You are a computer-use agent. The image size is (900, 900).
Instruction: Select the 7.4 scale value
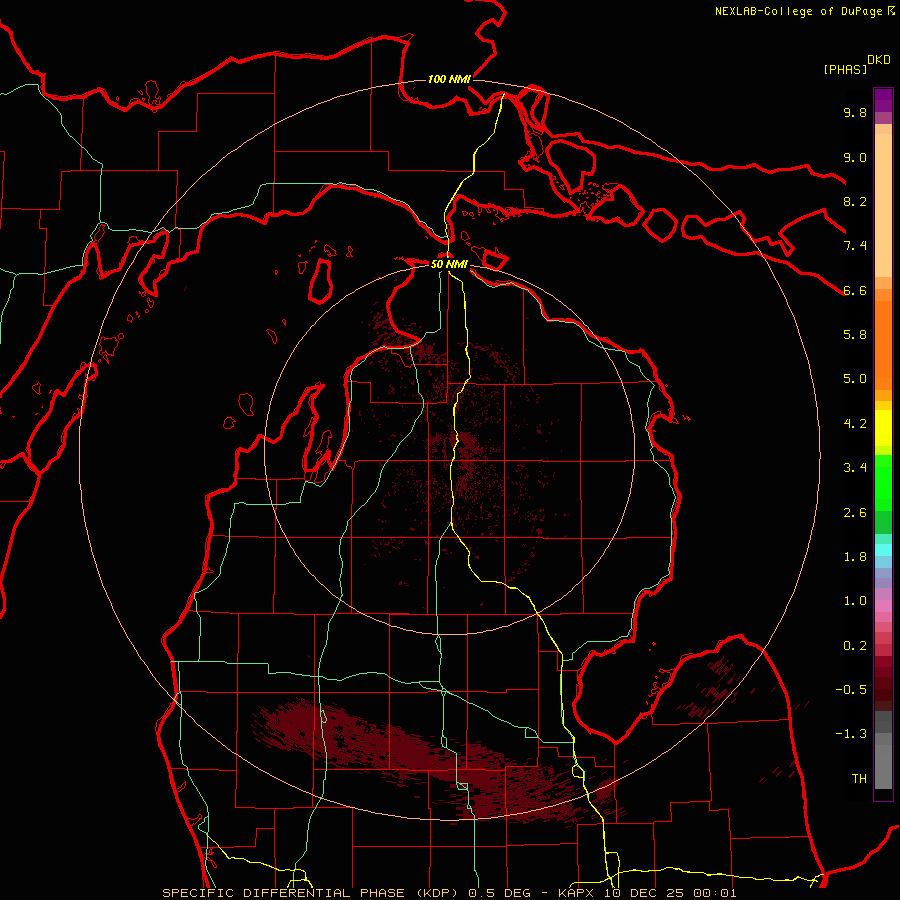tap(855, 246)
